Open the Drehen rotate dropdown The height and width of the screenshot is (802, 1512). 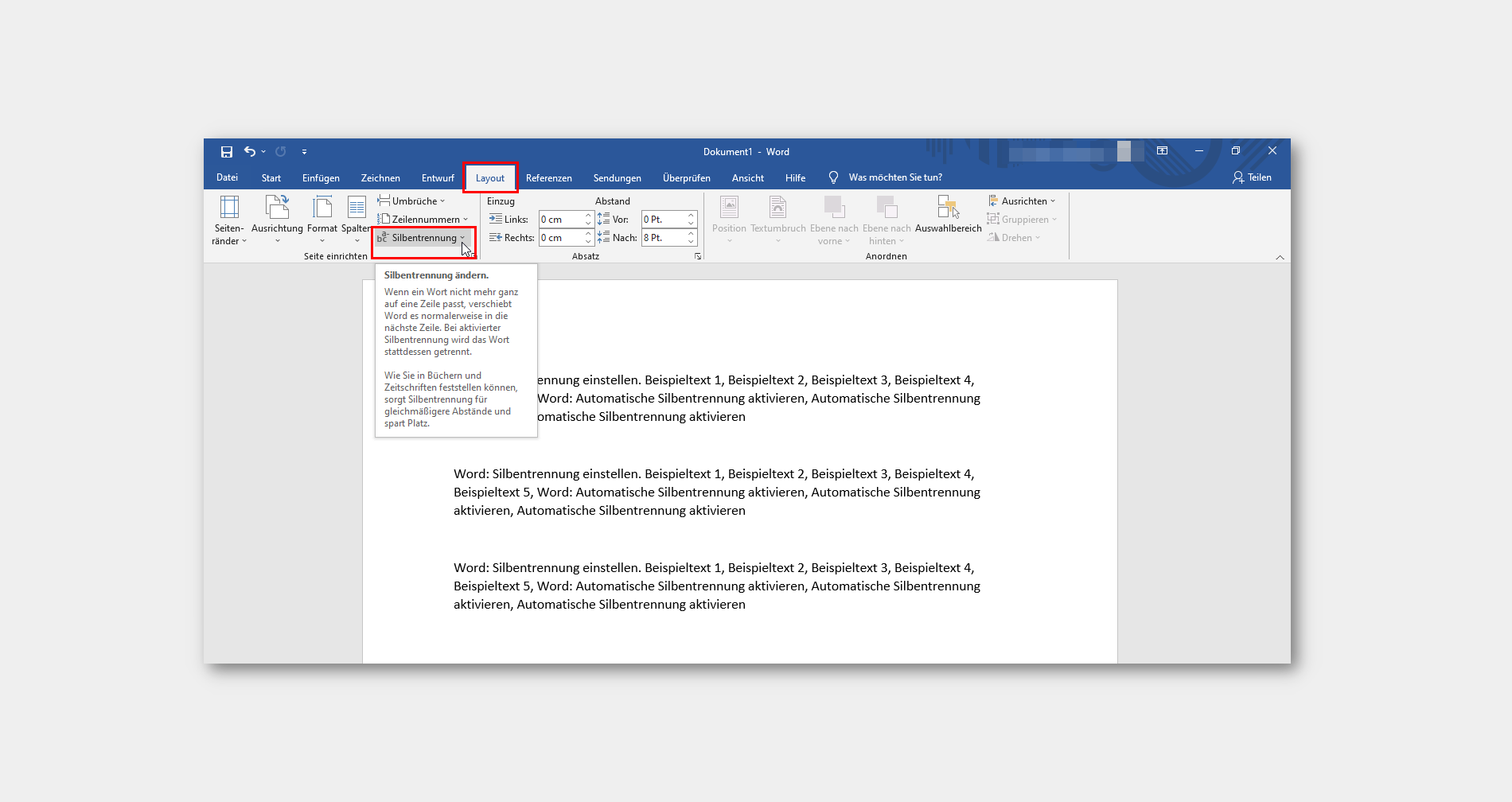1014,238
